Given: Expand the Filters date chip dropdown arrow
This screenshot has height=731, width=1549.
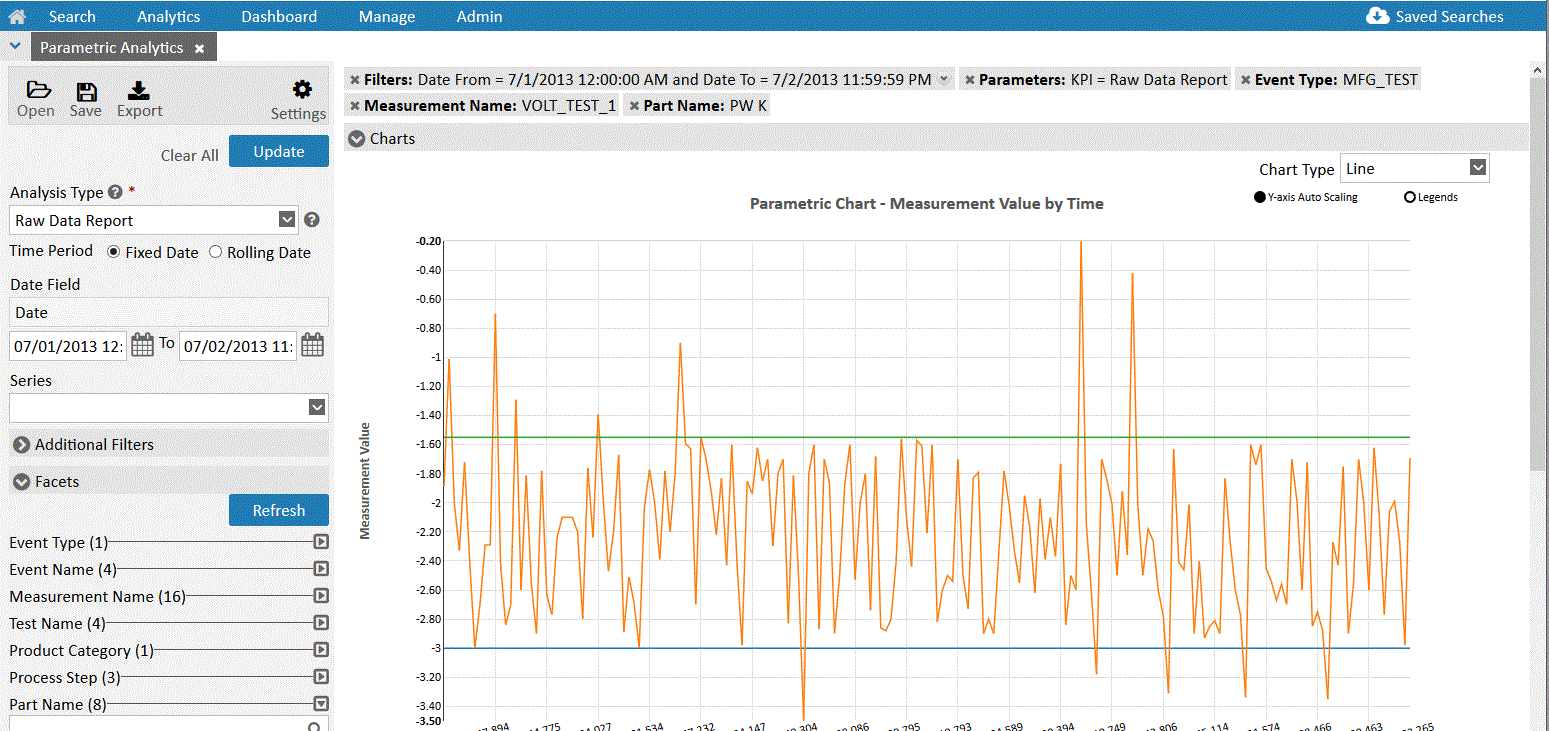Looking at the screenshot, I should 944,79.
